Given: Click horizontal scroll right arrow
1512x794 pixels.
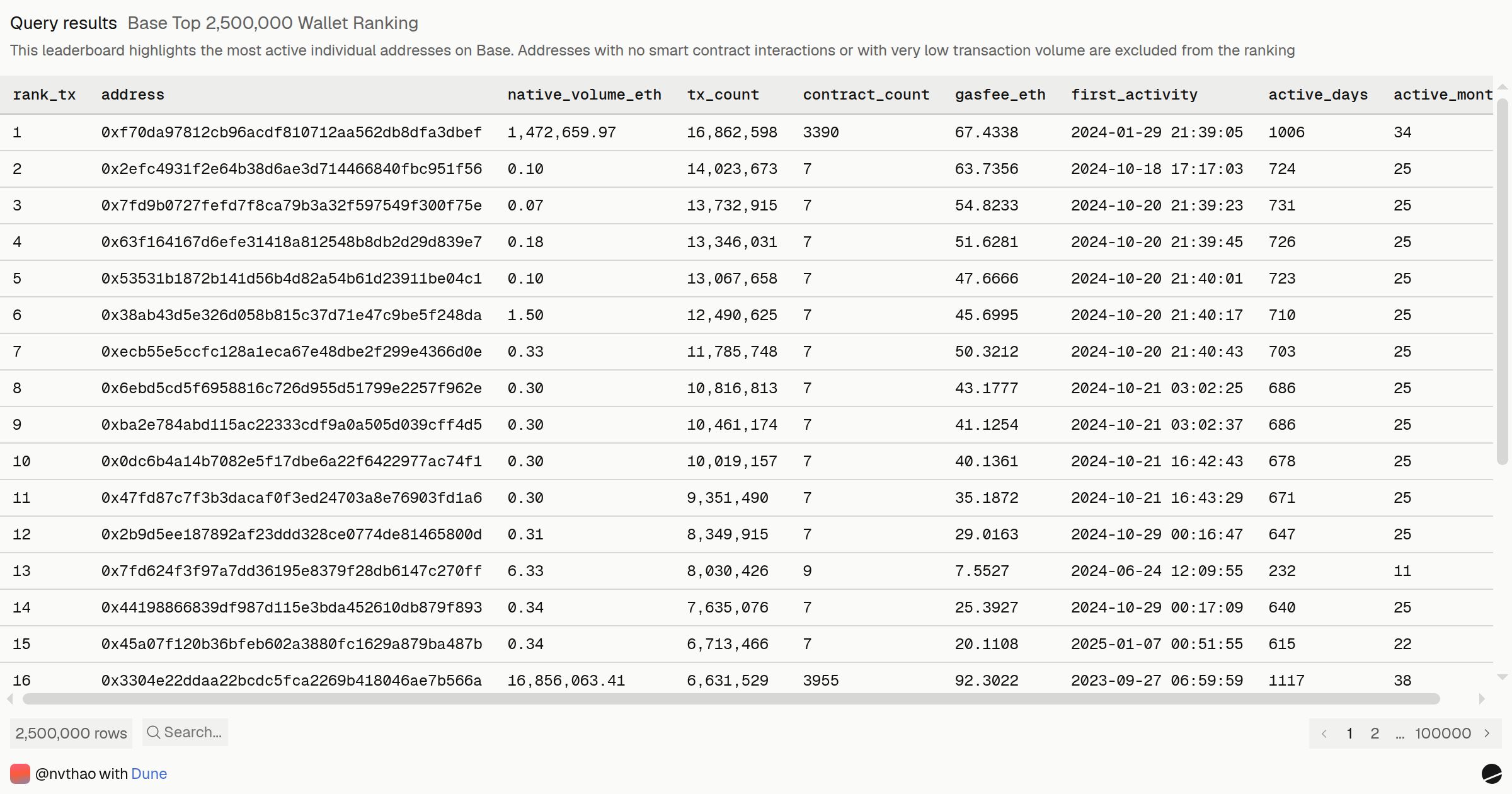Looking at the screenshot, I should point(1482,699).
